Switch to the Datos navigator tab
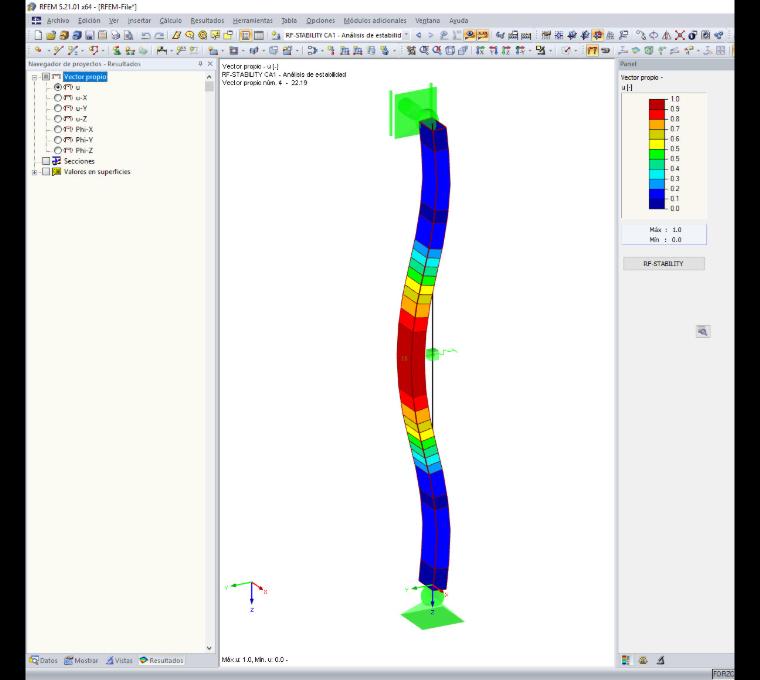The width and height of the screenshot is (760, 680). [44, 660]
